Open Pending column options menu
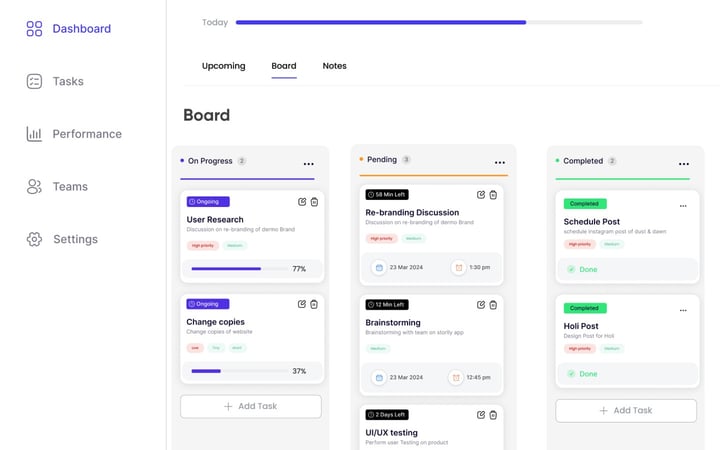Screen dimensions: 720x450 (500, 163)
